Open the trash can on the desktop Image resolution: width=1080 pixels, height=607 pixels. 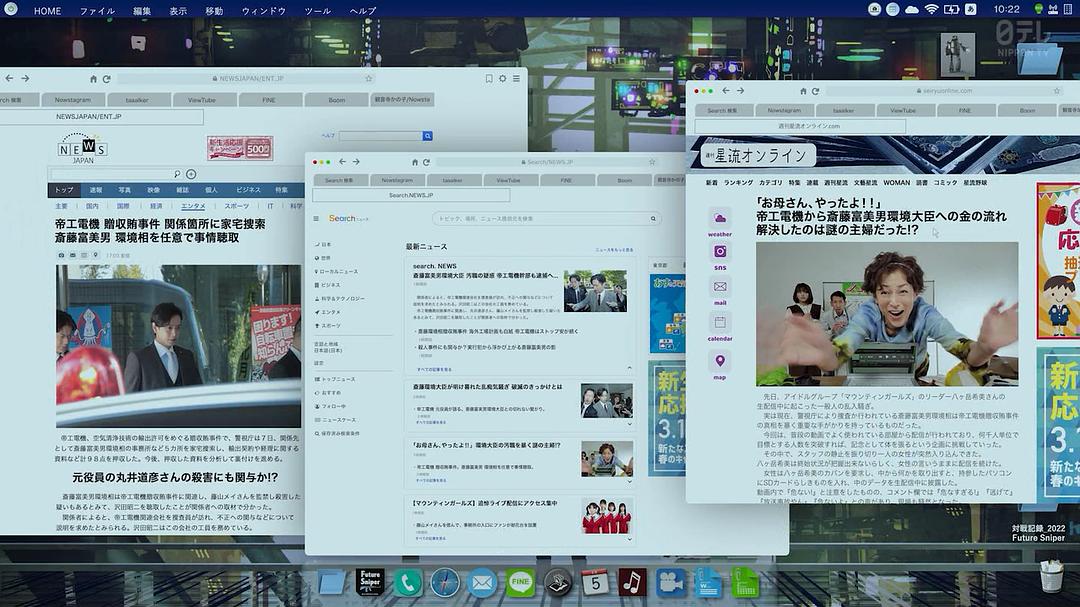(1051, 576)
